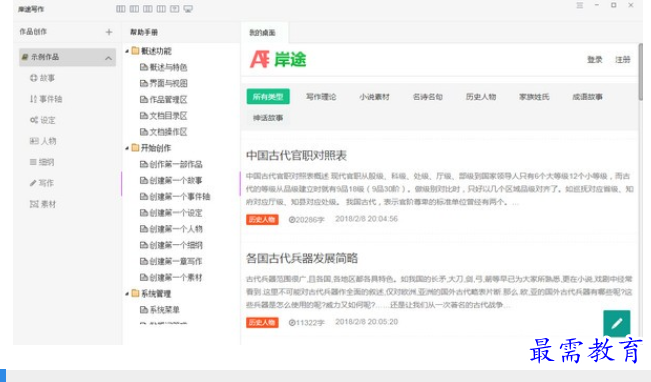This screenshot has height=382, width=651.
Task: Click the 登录 link
Action: click(595, 60)
